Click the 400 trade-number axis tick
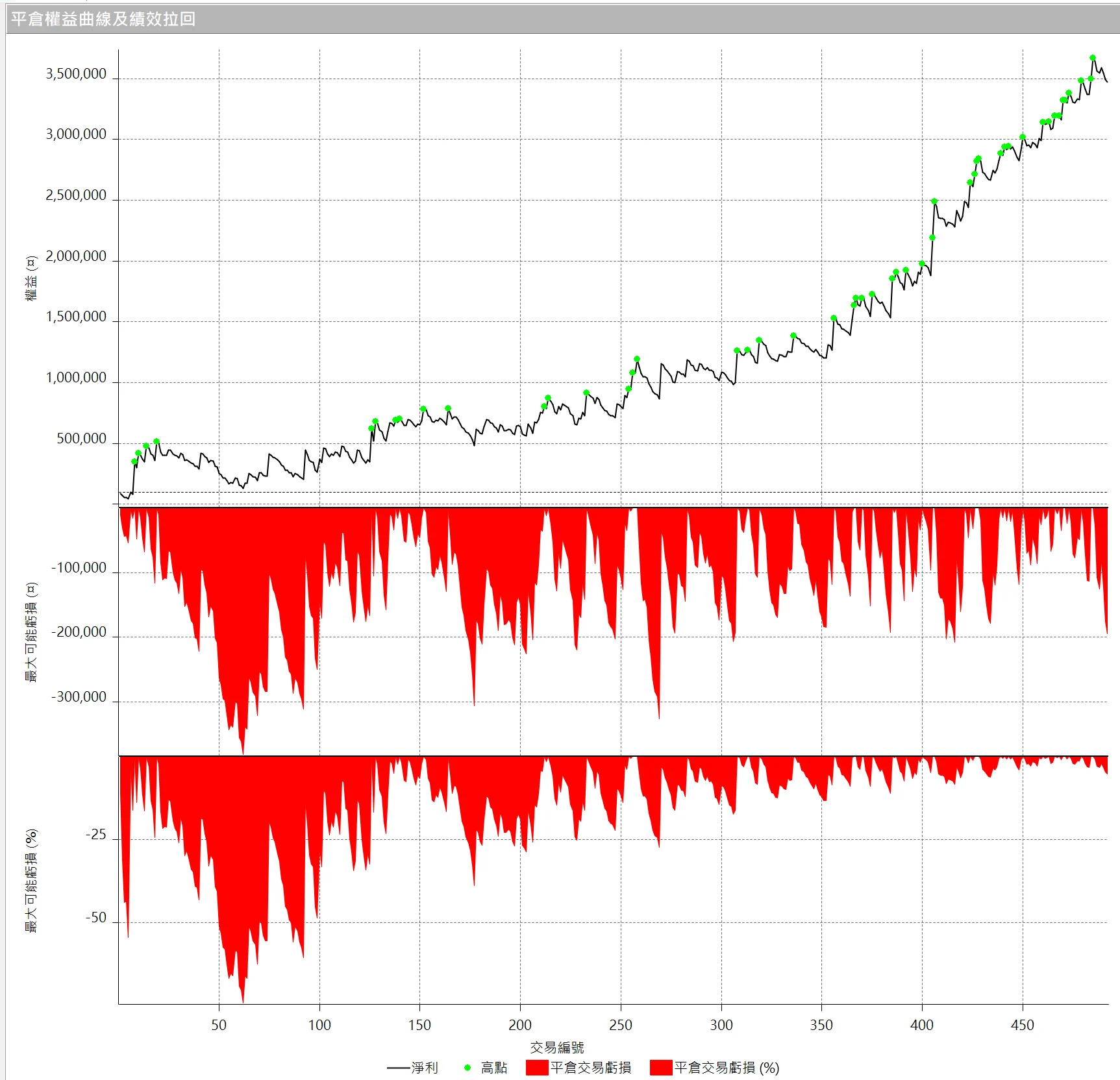 tap(922, 1025)
